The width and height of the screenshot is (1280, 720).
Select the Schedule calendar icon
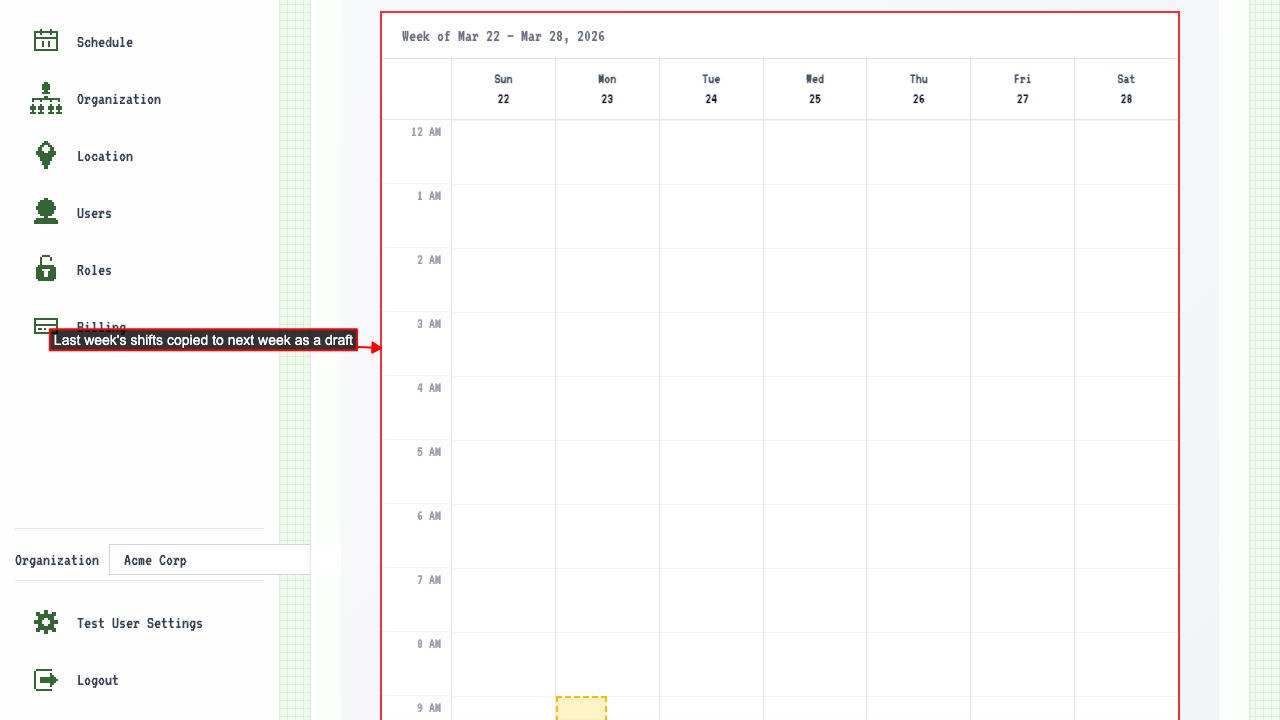pyautogui.click(x=45, y=41)
